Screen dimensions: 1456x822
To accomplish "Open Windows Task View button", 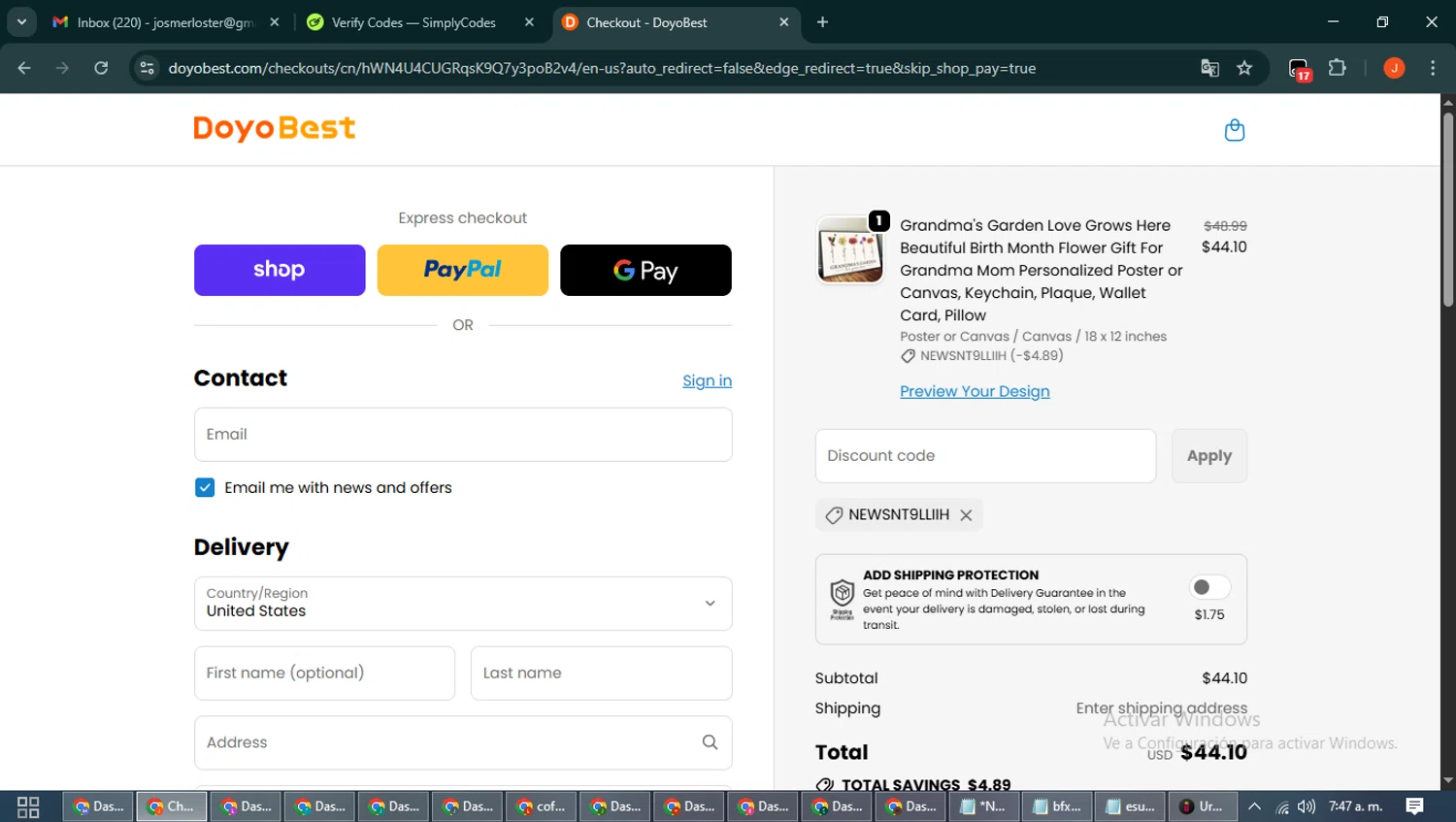I will [28, 806].
